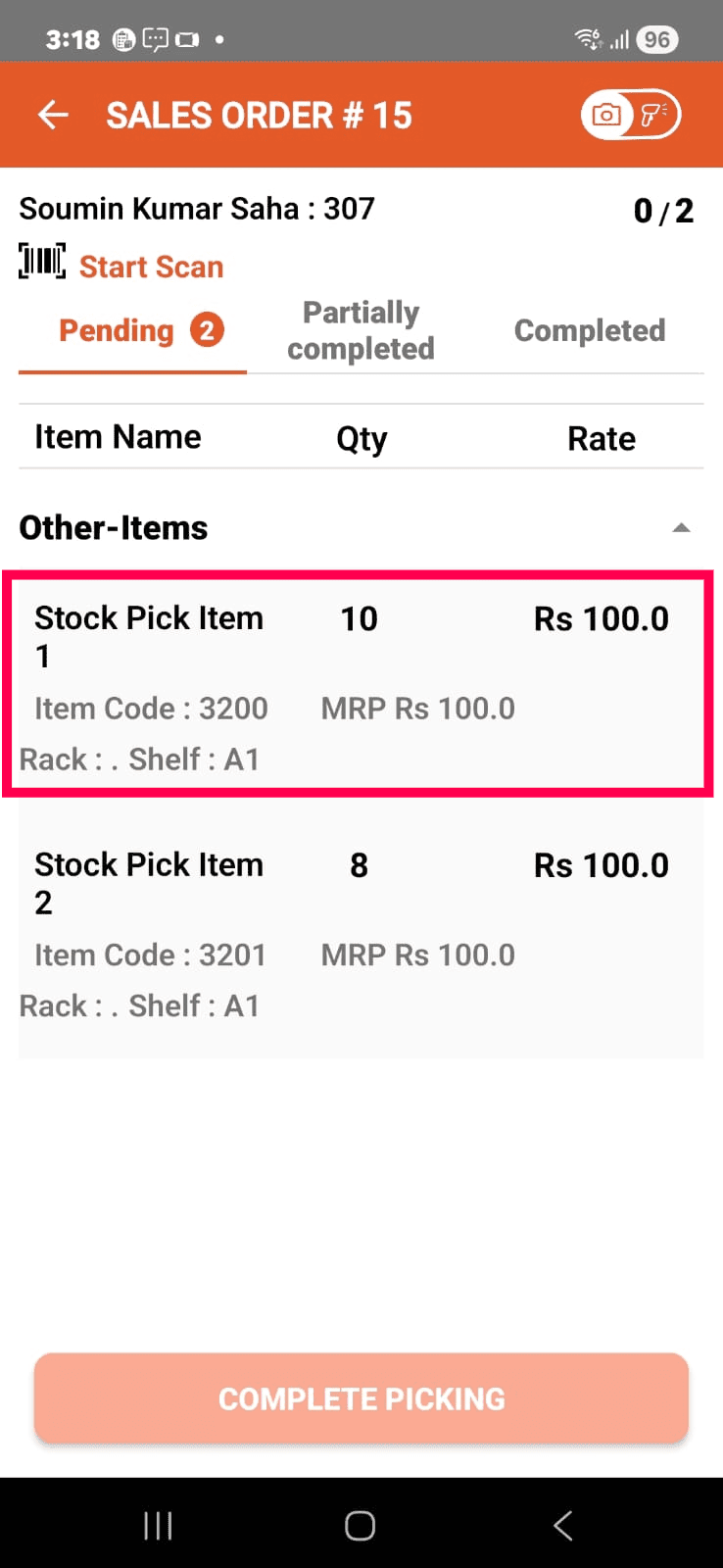
Task: Tap the camera icon in scan toggle
Action: click(607, 115)
